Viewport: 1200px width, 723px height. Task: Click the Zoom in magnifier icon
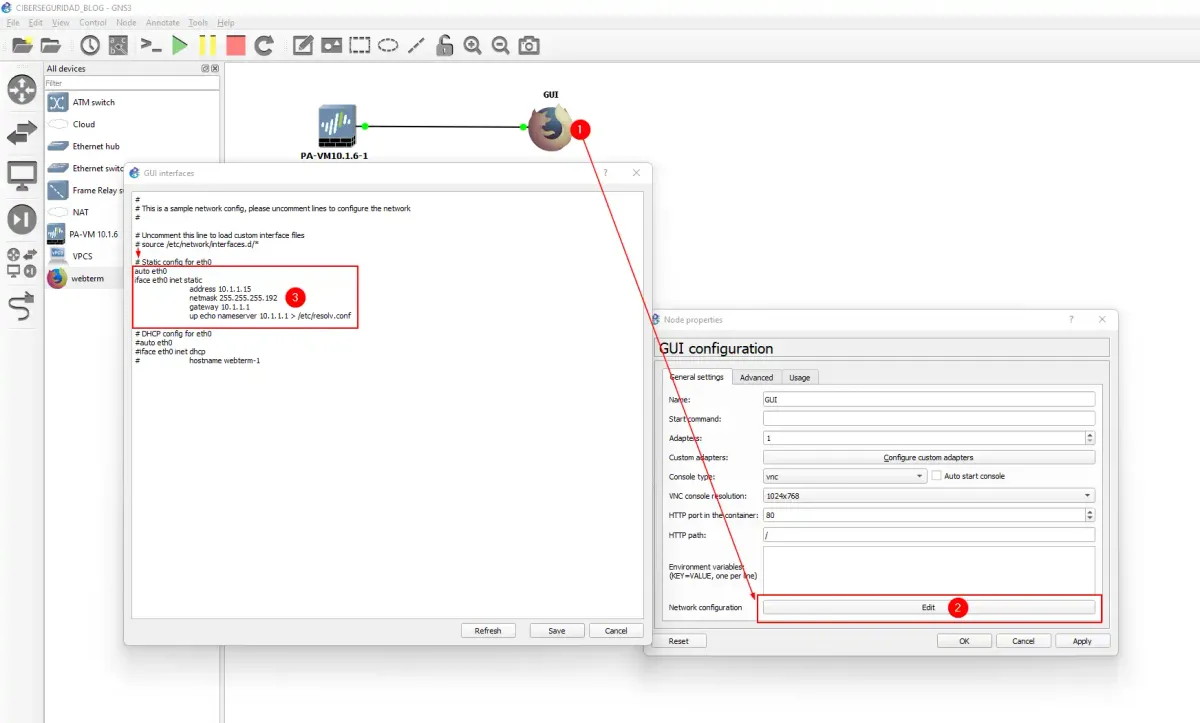(472, 45)
